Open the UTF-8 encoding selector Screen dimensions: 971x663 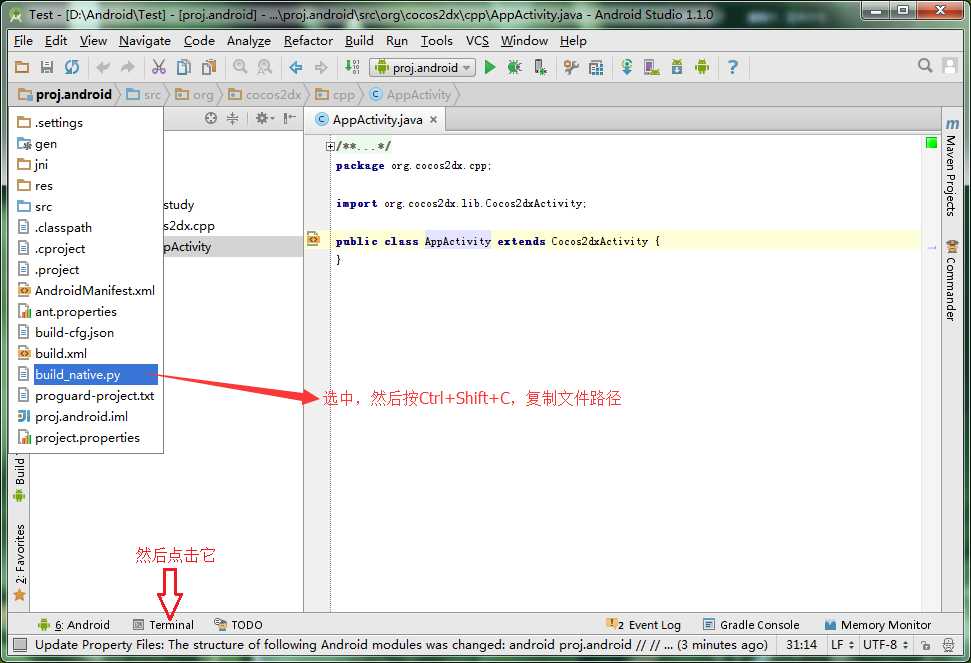pos(886,645)
